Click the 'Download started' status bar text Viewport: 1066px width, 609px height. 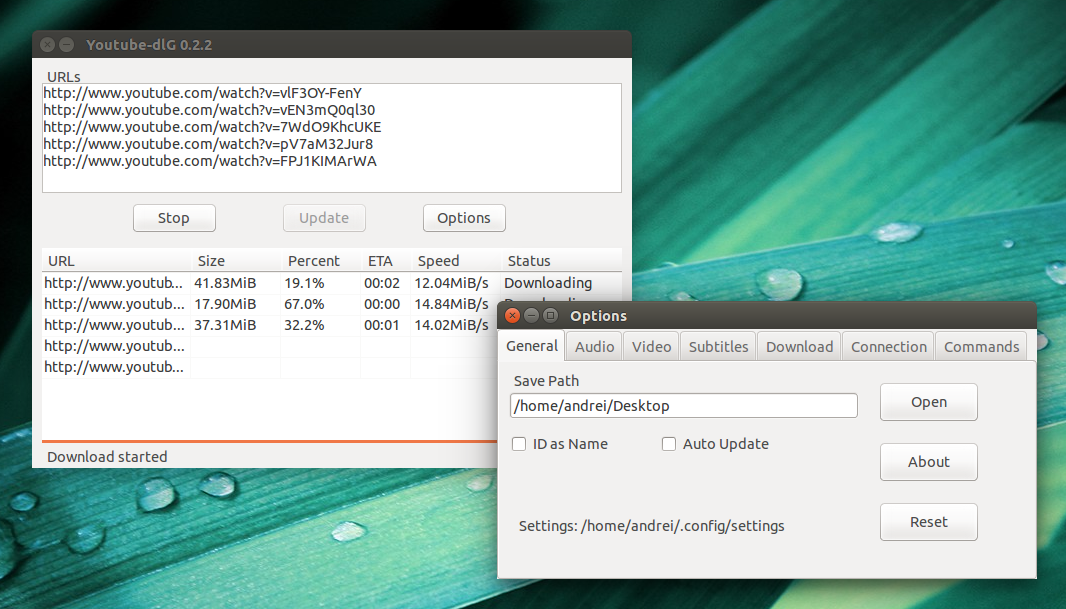point(107,457)
